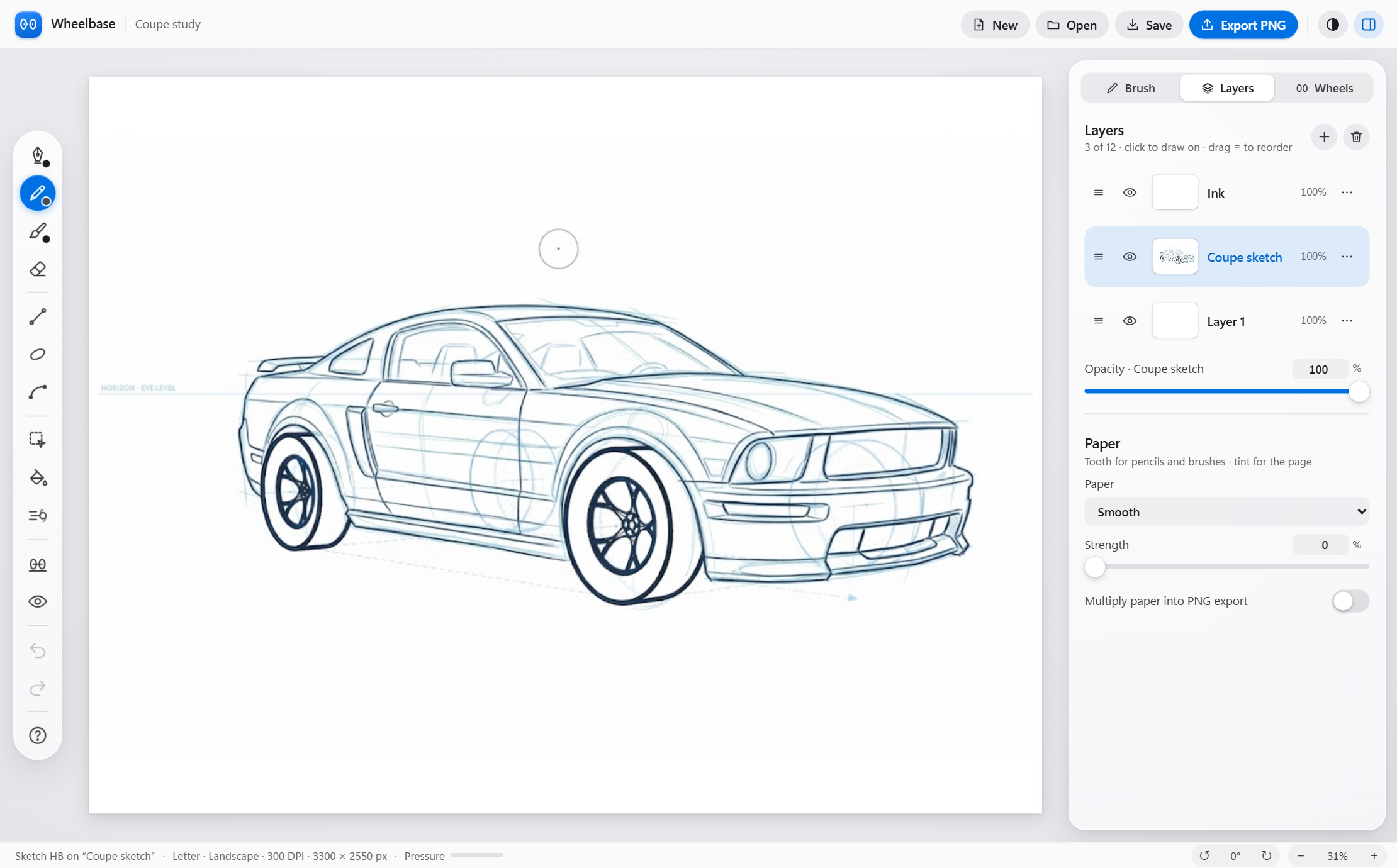The width and height of the screenshot is (1397, 868).
Task: Click the opacity value field showing 100
Action: [x=1320, y=369]
